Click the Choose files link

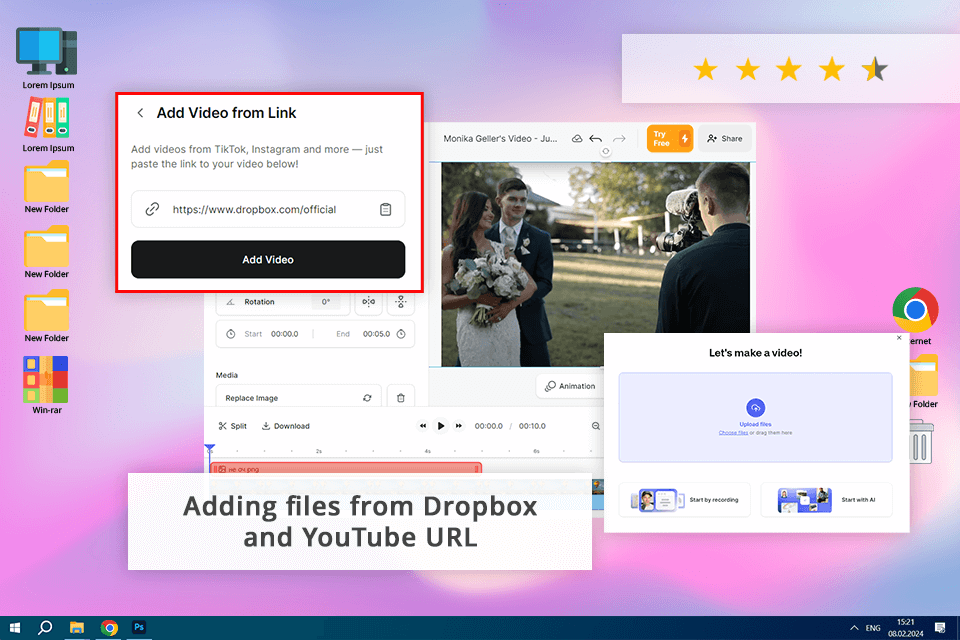[x=733, y=432]
